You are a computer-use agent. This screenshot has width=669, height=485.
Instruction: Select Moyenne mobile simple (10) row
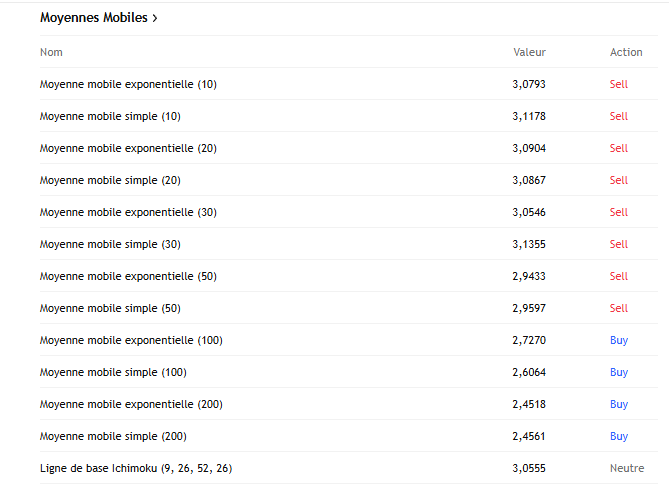pos(110,116)
